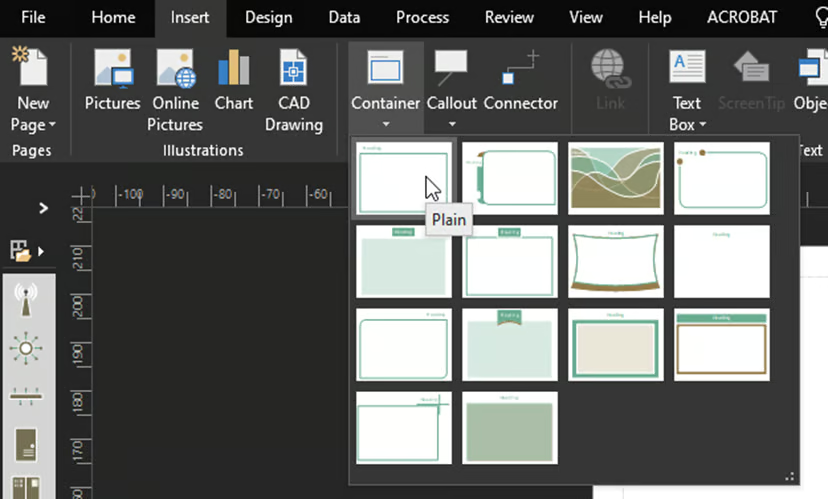
Task: Expand the shapes panel with the chevron arrow
Action: (x=43, y=208)
